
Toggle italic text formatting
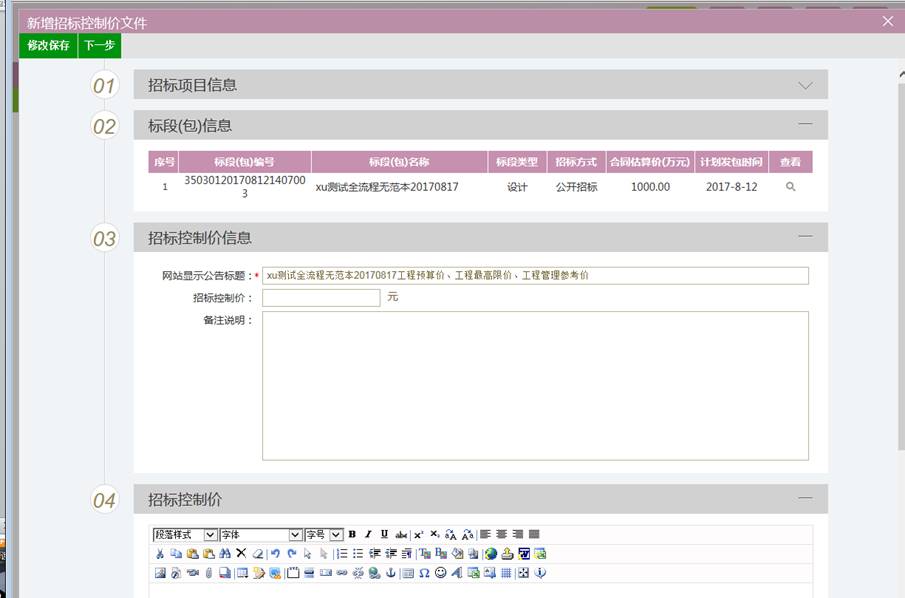[x=368, y=535]
